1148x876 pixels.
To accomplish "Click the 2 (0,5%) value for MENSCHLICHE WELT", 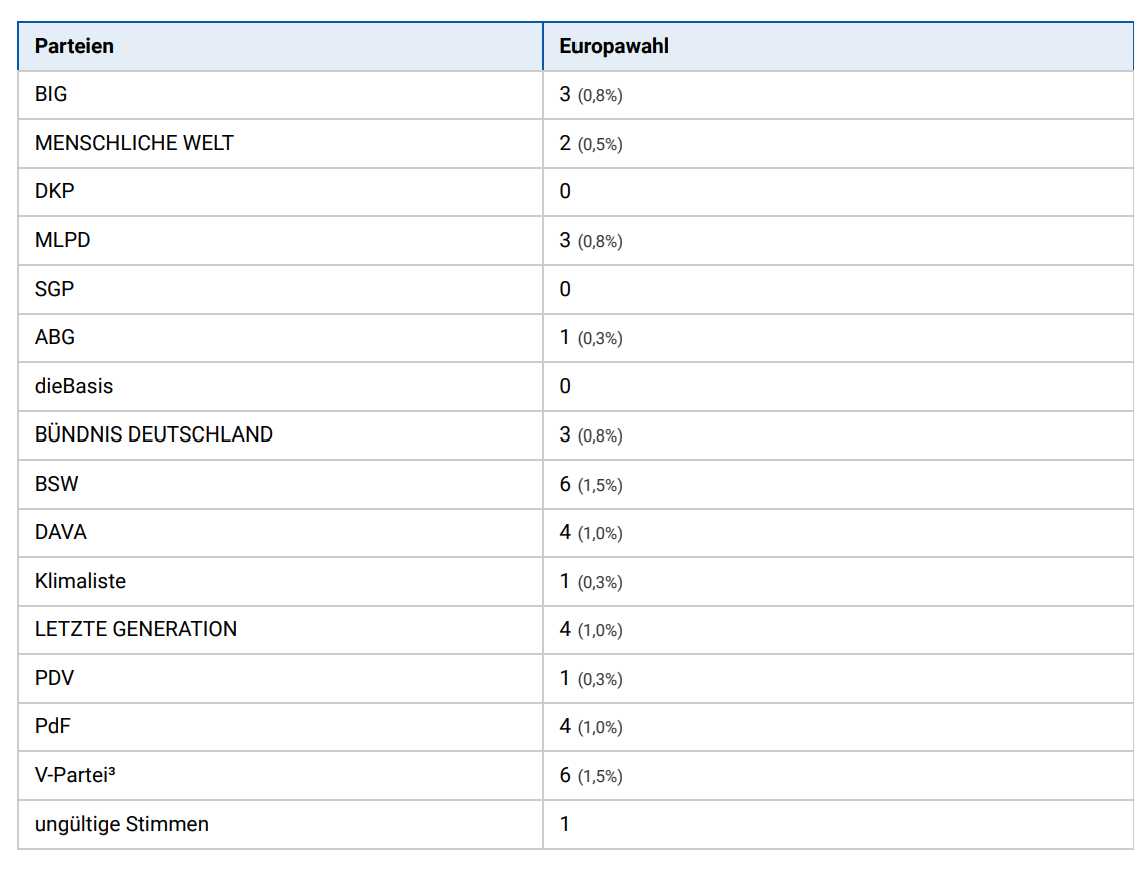I will [591, 143].
